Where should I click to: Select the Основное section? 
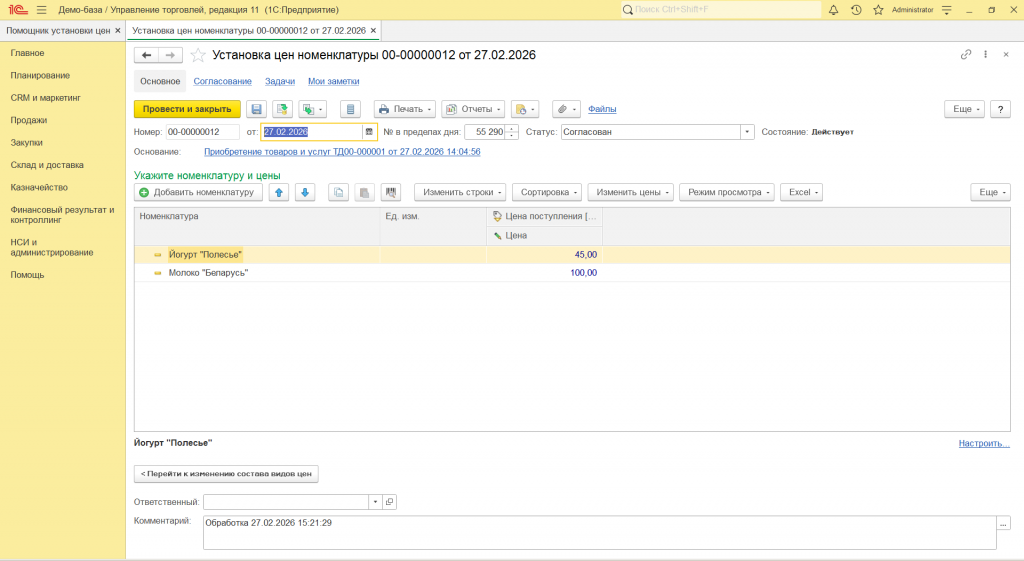pos(160,81)
